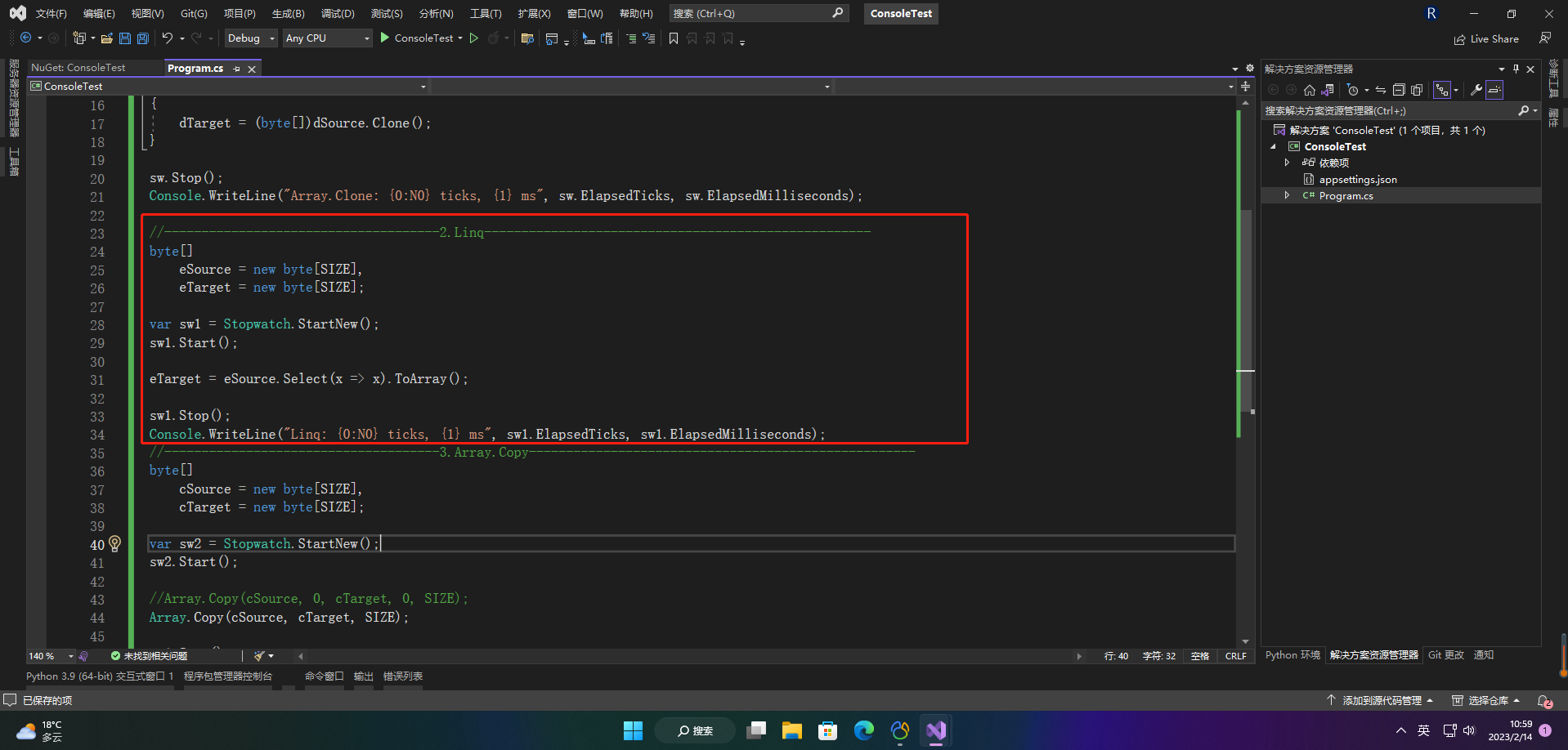Click in the top search box 搜索 (Ctrl+Q)
The height and width of the screenshot is (750, 1568).
759,13
